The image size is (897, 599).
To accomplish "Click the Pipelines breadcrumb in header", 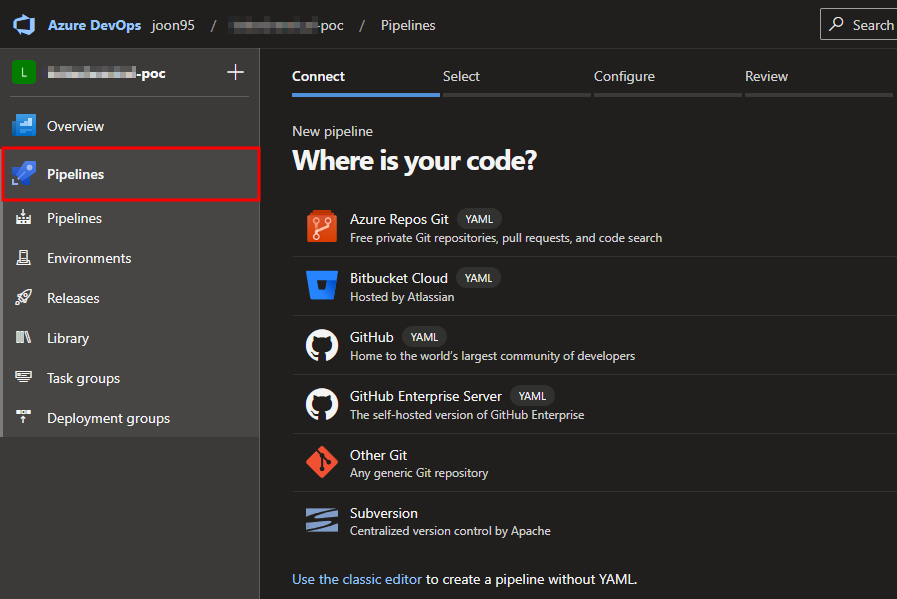I will [x=408, y=25].
